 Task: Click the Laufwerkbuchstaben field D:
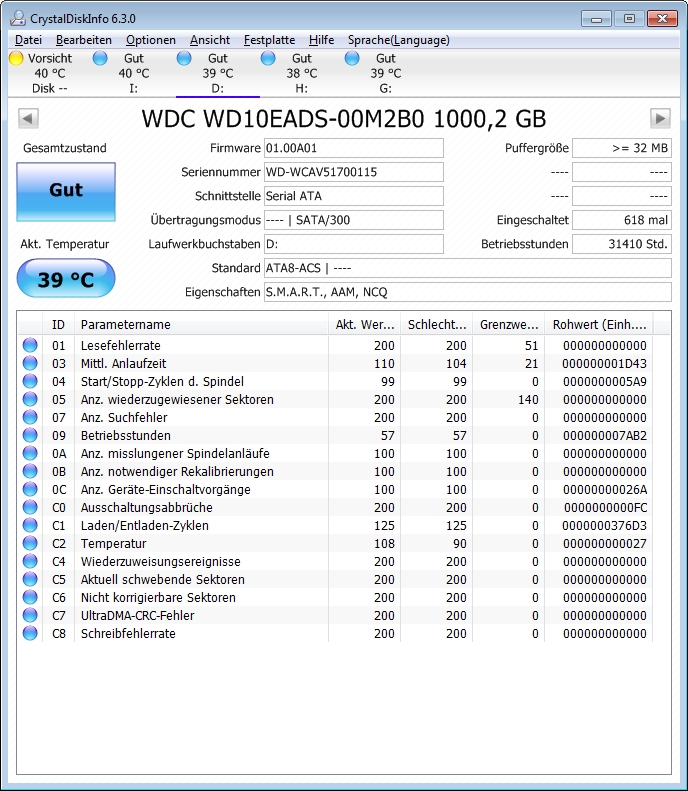[x=354, y=244]
